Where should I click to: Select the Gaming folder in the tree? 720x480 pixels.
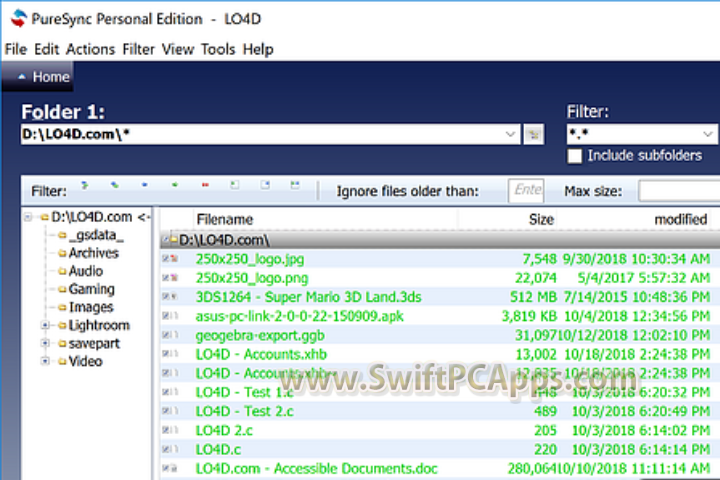91,289
